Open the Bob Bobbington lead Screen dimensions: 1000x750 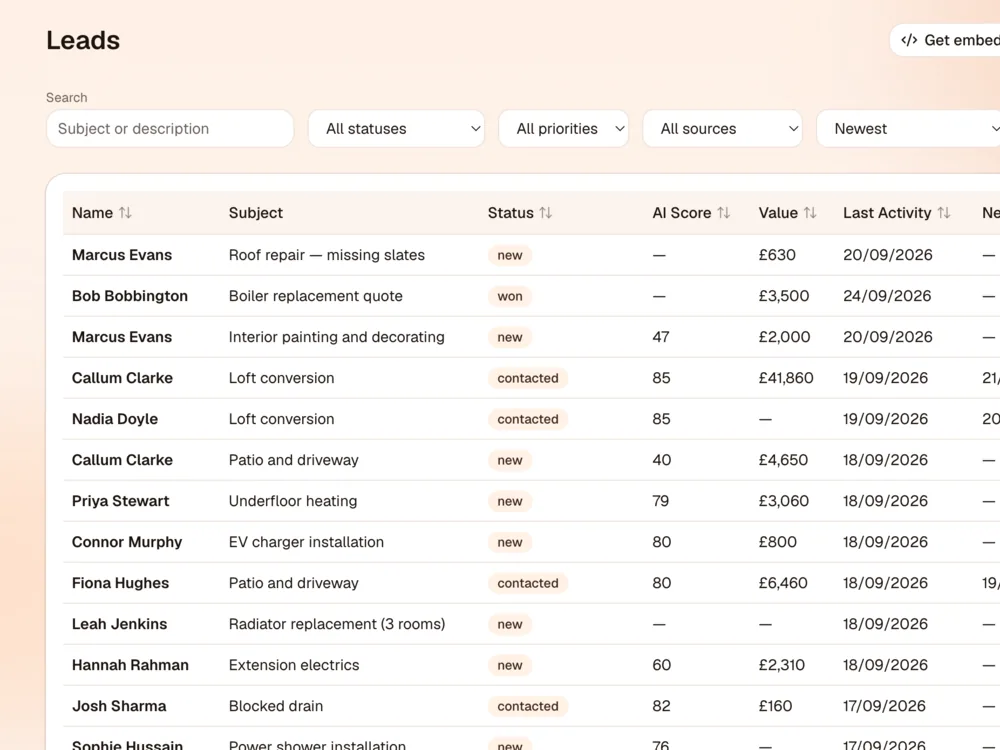click(130, 296)
